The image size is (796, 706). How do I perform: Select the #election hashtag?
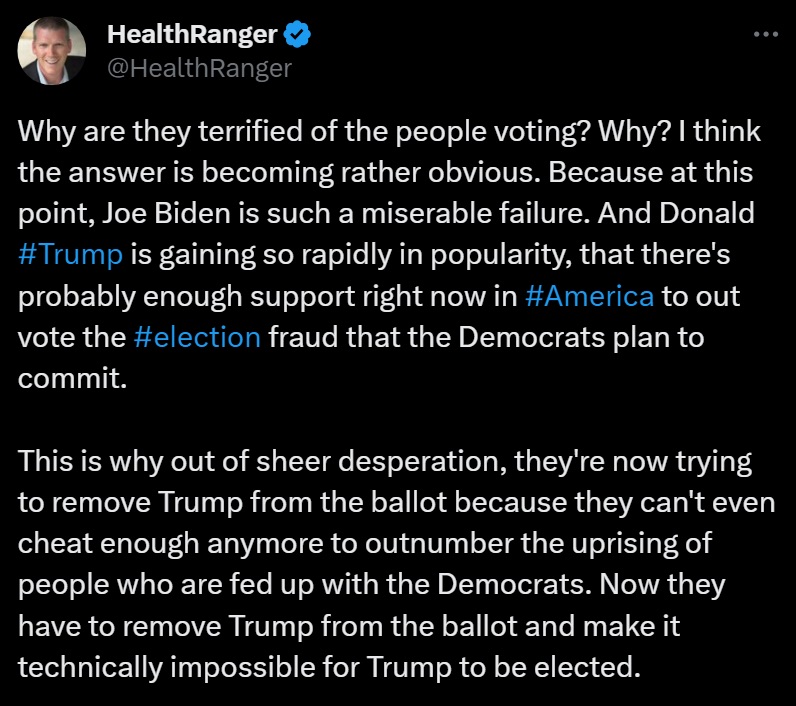pos(196,337)
